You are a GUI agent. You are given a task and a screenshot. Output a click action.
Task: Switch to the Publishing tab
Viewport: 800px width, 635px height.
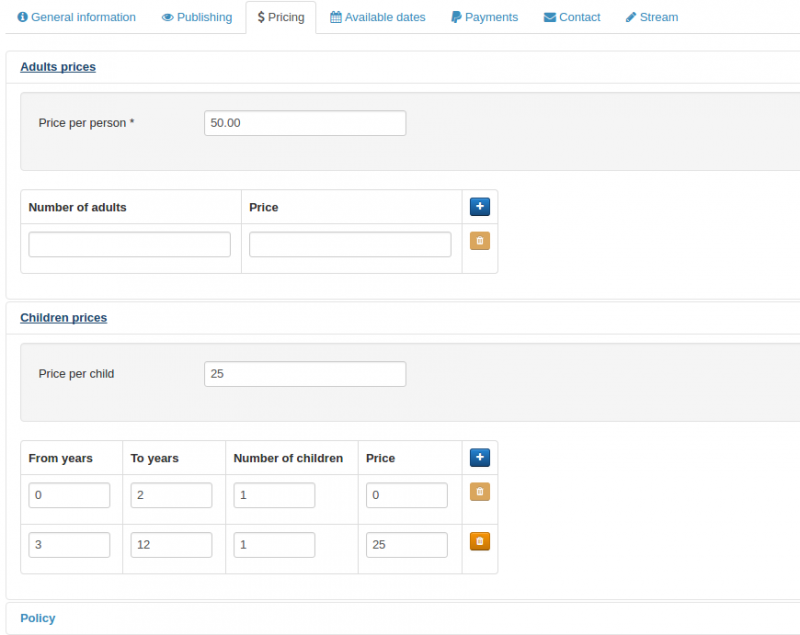[197, 17]
